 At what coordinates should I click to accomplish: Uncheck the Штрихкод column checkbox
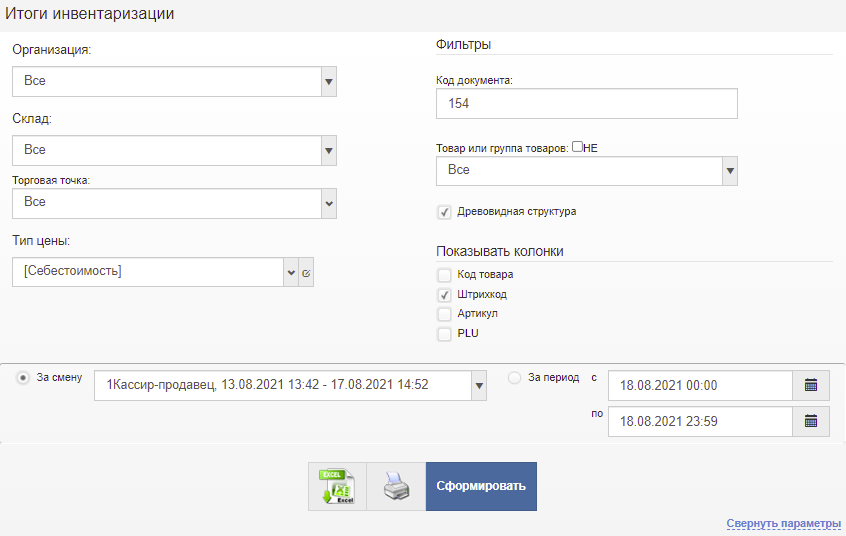pos(444,295)
